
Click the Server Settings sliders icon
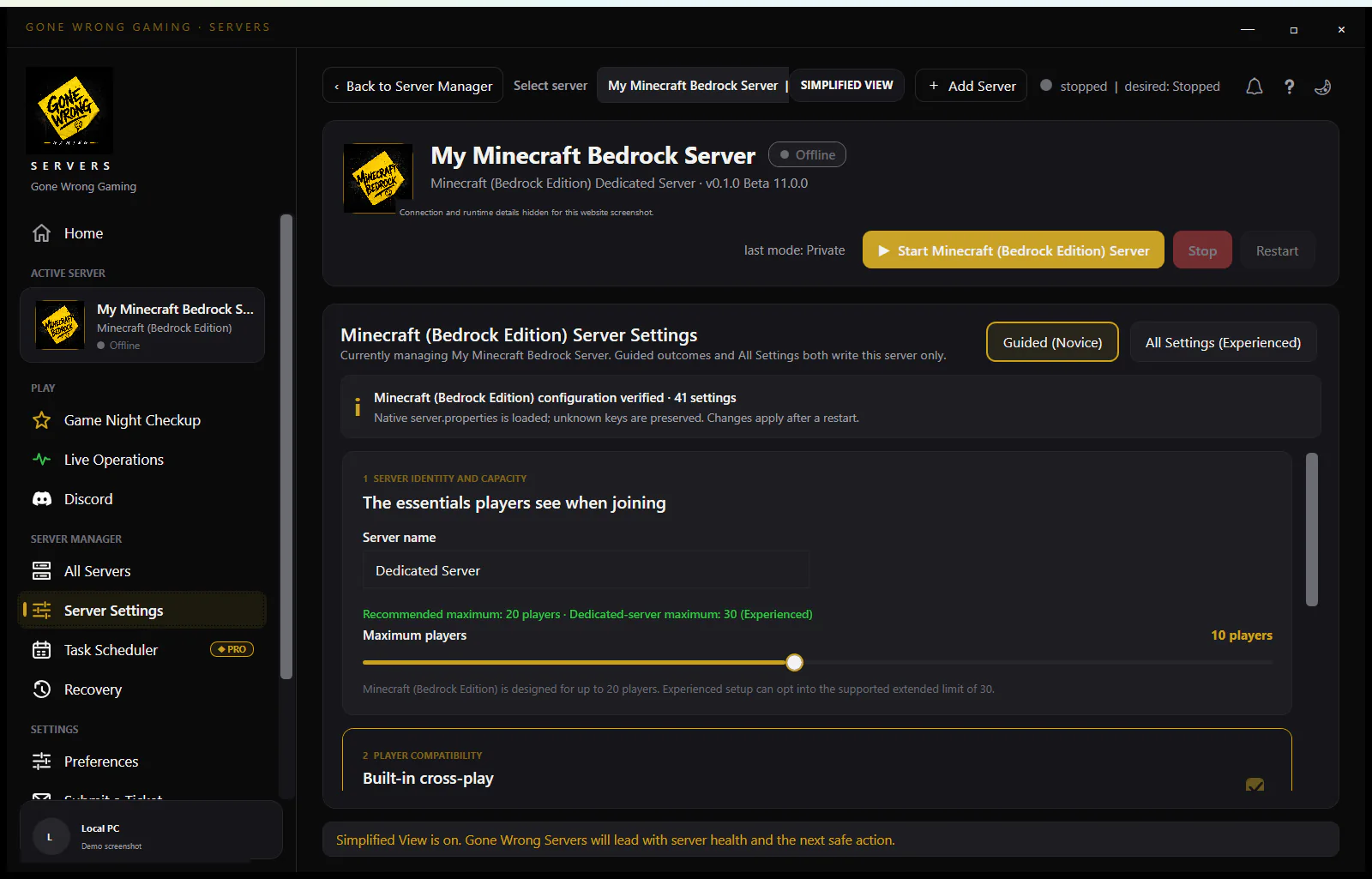click(41, 611)
